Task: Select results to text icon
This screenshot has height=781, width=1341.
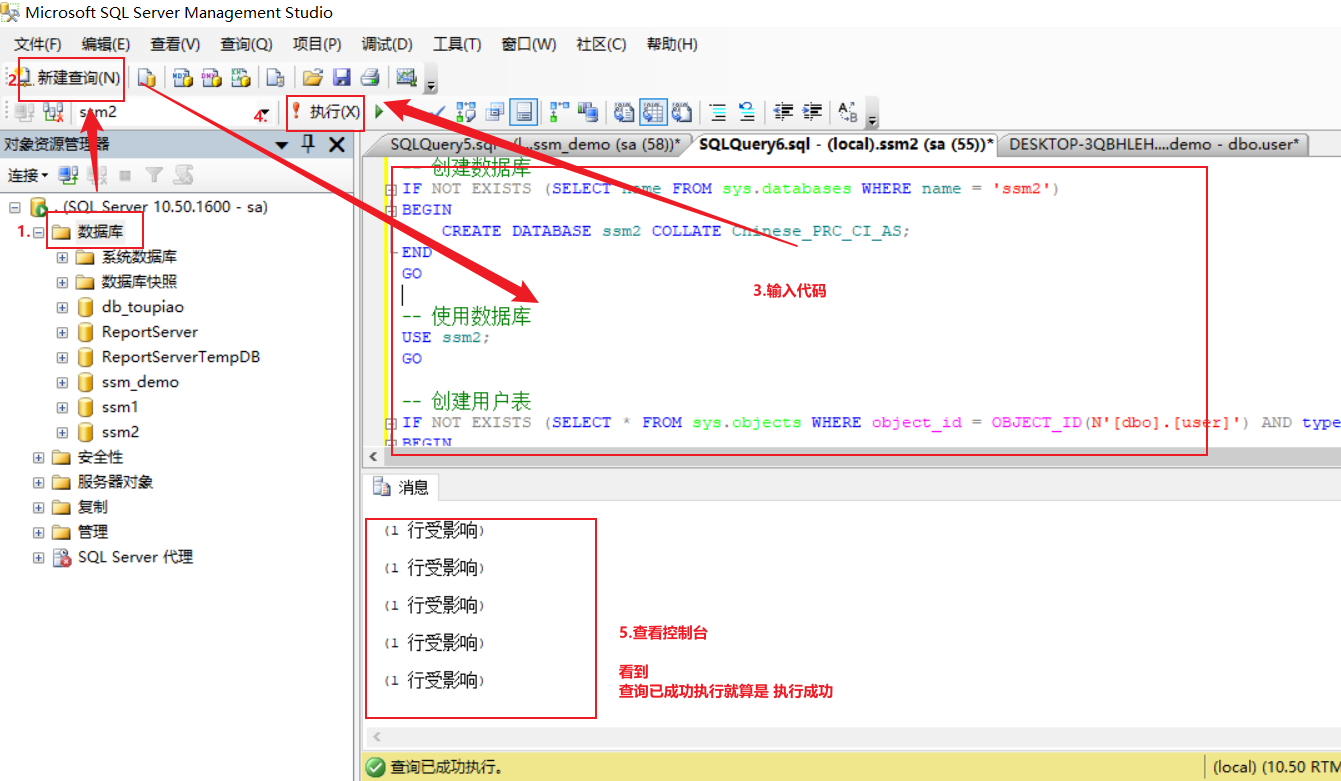Action: (624, 112)
